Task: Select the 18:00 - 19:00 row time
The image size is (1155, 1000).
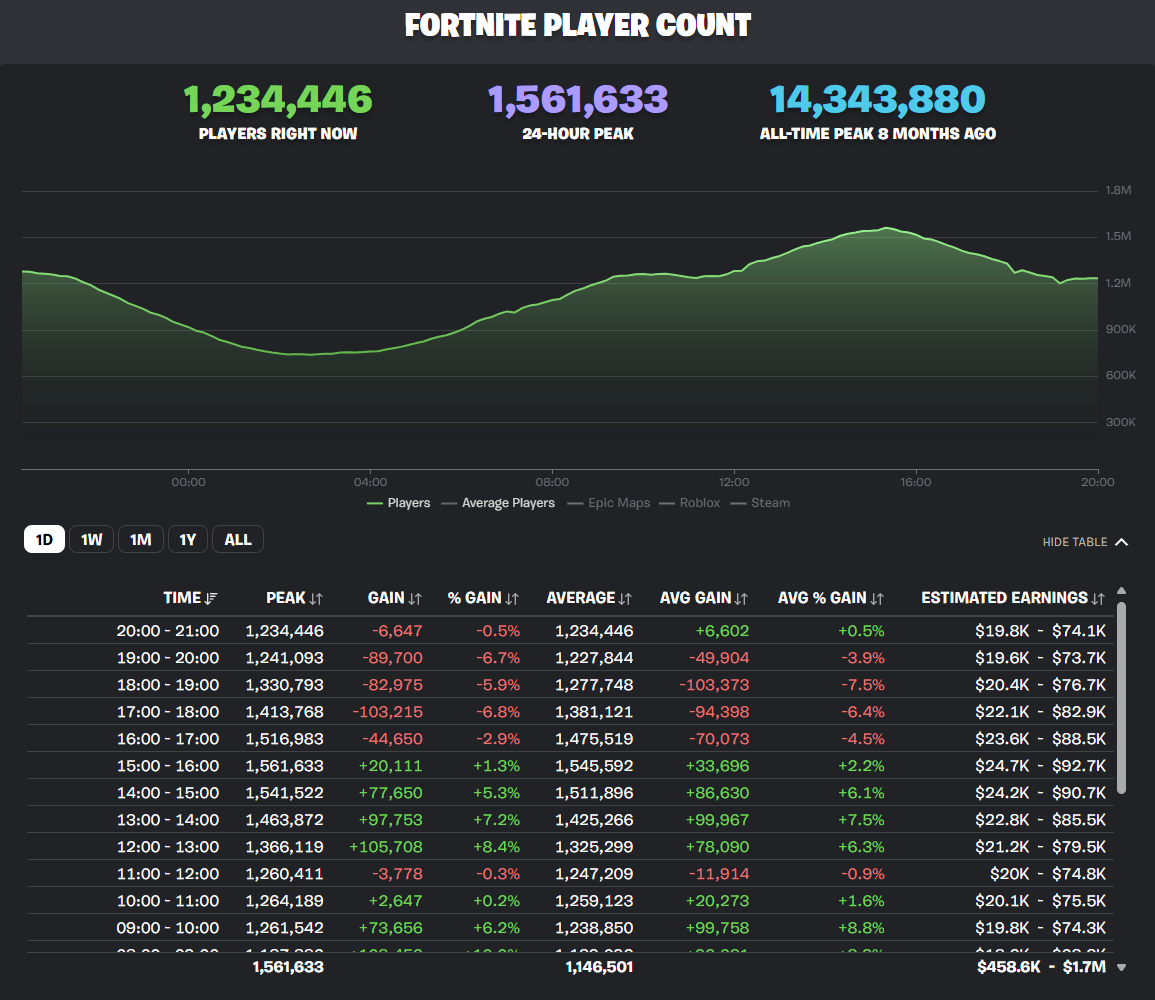Action: pos(168,686)
